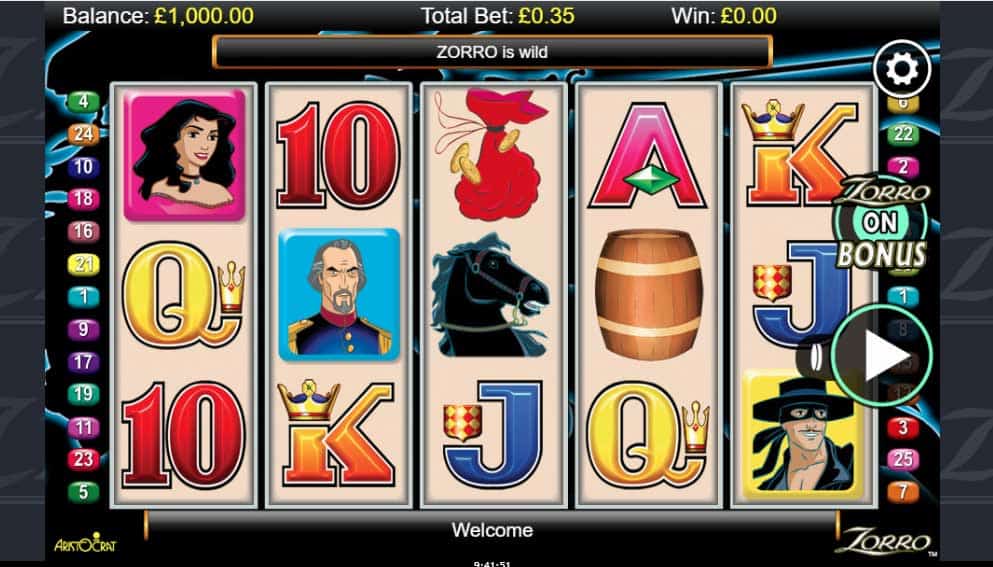
Task: Click the Zorro logo in bottom corner
Action: point(883,541)
